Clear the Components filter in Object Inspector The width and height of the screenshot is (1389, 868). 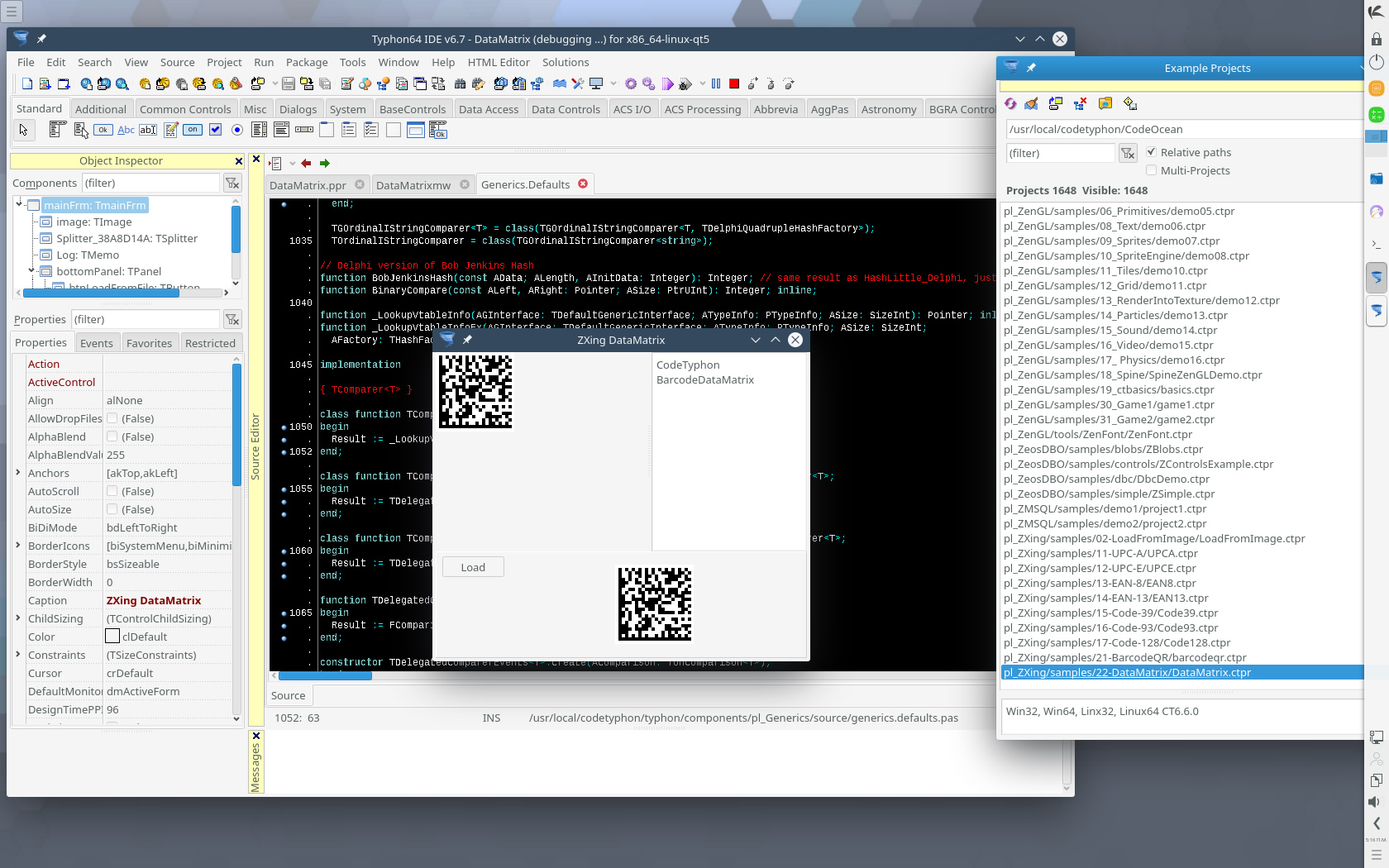[232, 183]
